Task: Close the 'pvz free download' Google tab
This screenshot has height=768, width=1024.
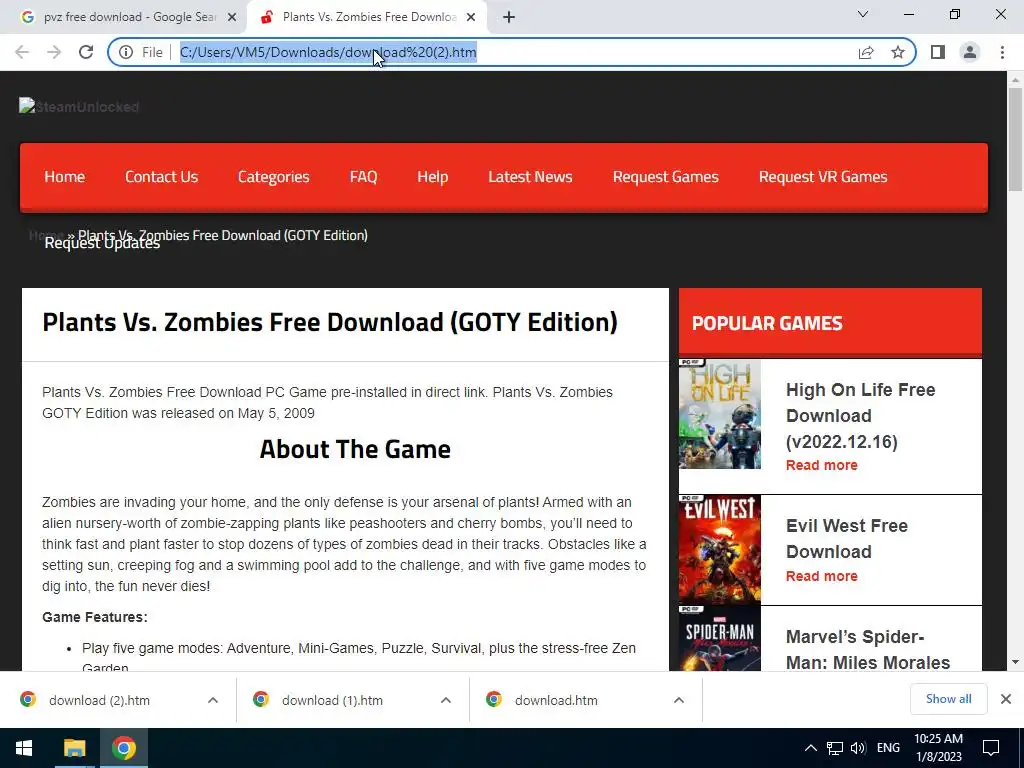Action: (x=232, y=18)
